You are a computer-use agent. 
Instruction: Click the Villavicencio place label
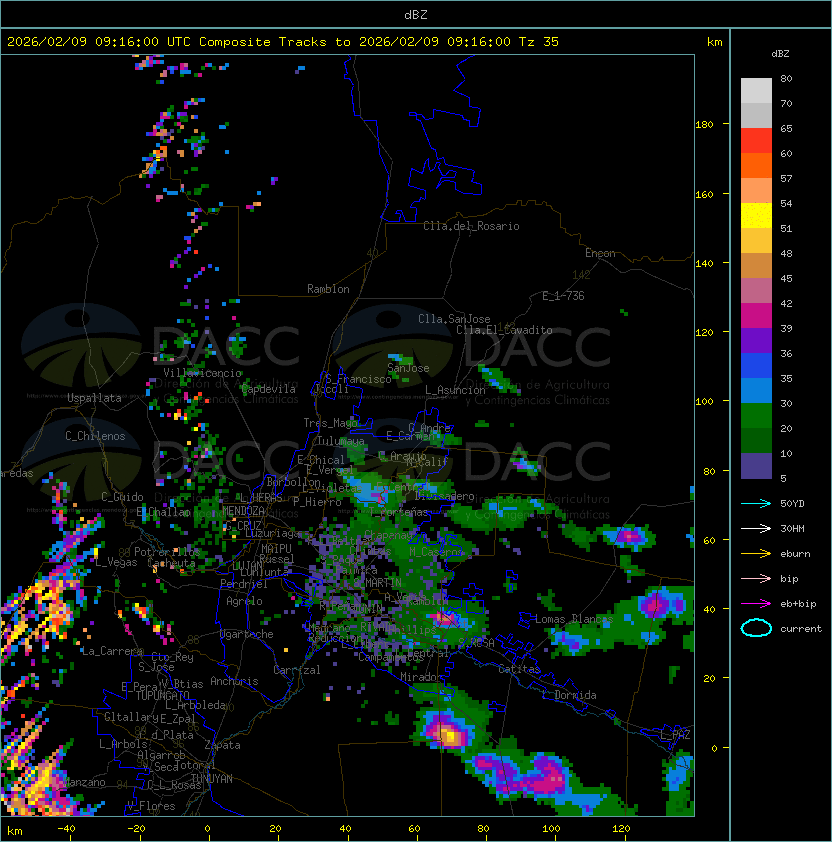point(202,373)
